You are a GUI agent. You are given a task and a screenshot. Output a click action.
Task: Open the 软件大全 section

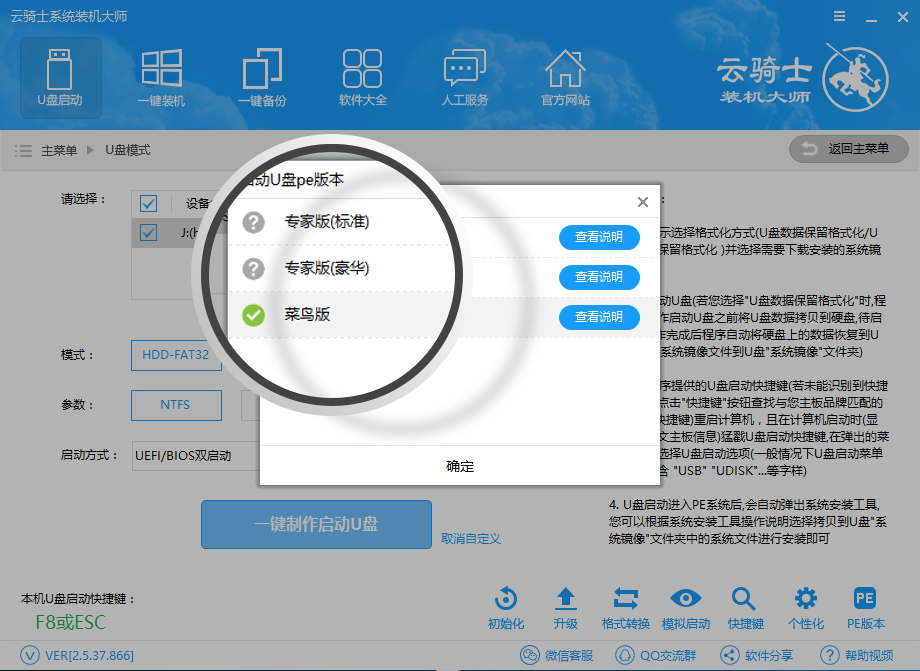[x=363, y=78]
